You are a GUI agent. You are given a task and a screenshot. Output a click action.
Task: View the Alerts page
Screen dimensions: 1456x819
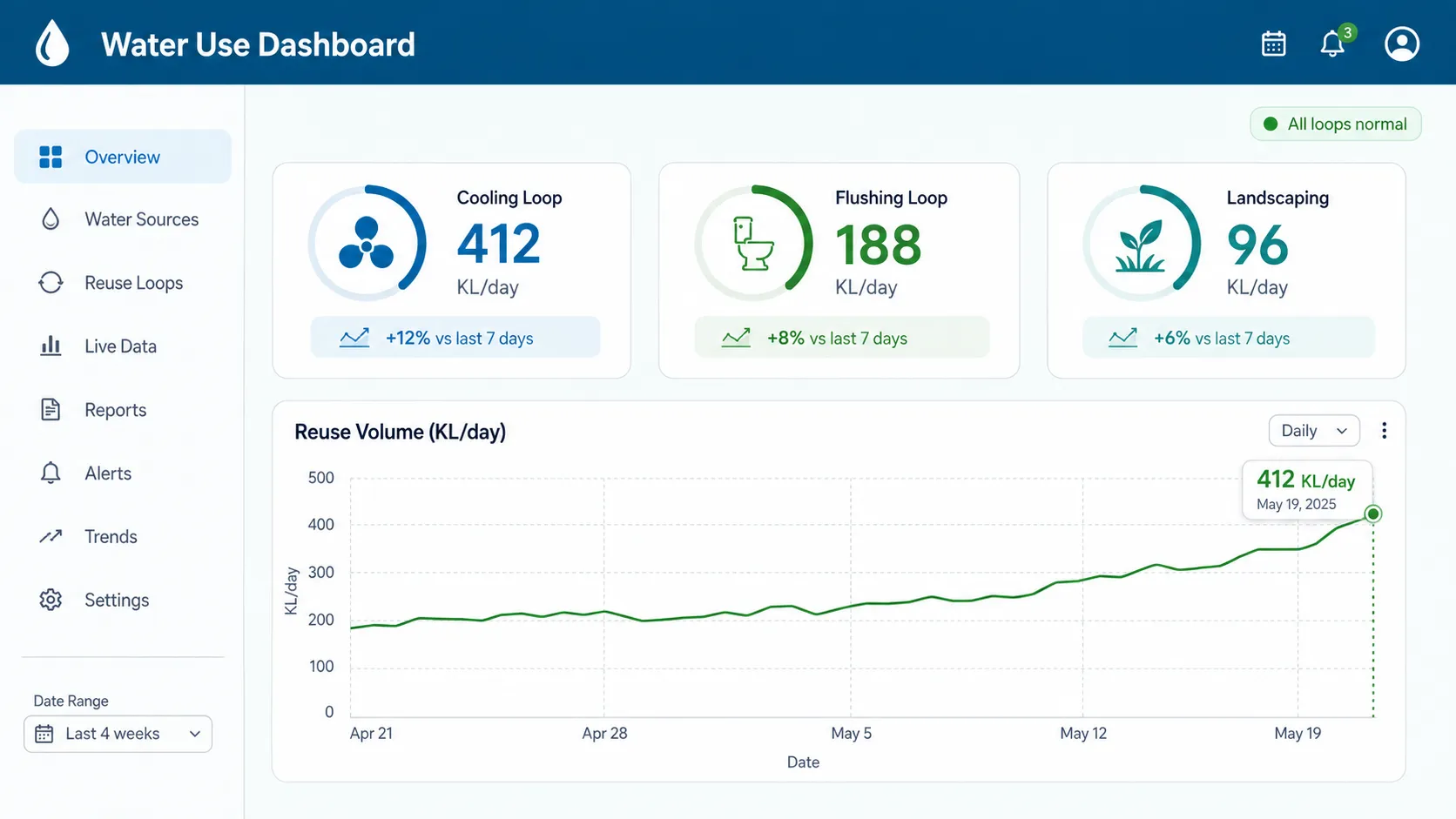coord(123,473)
